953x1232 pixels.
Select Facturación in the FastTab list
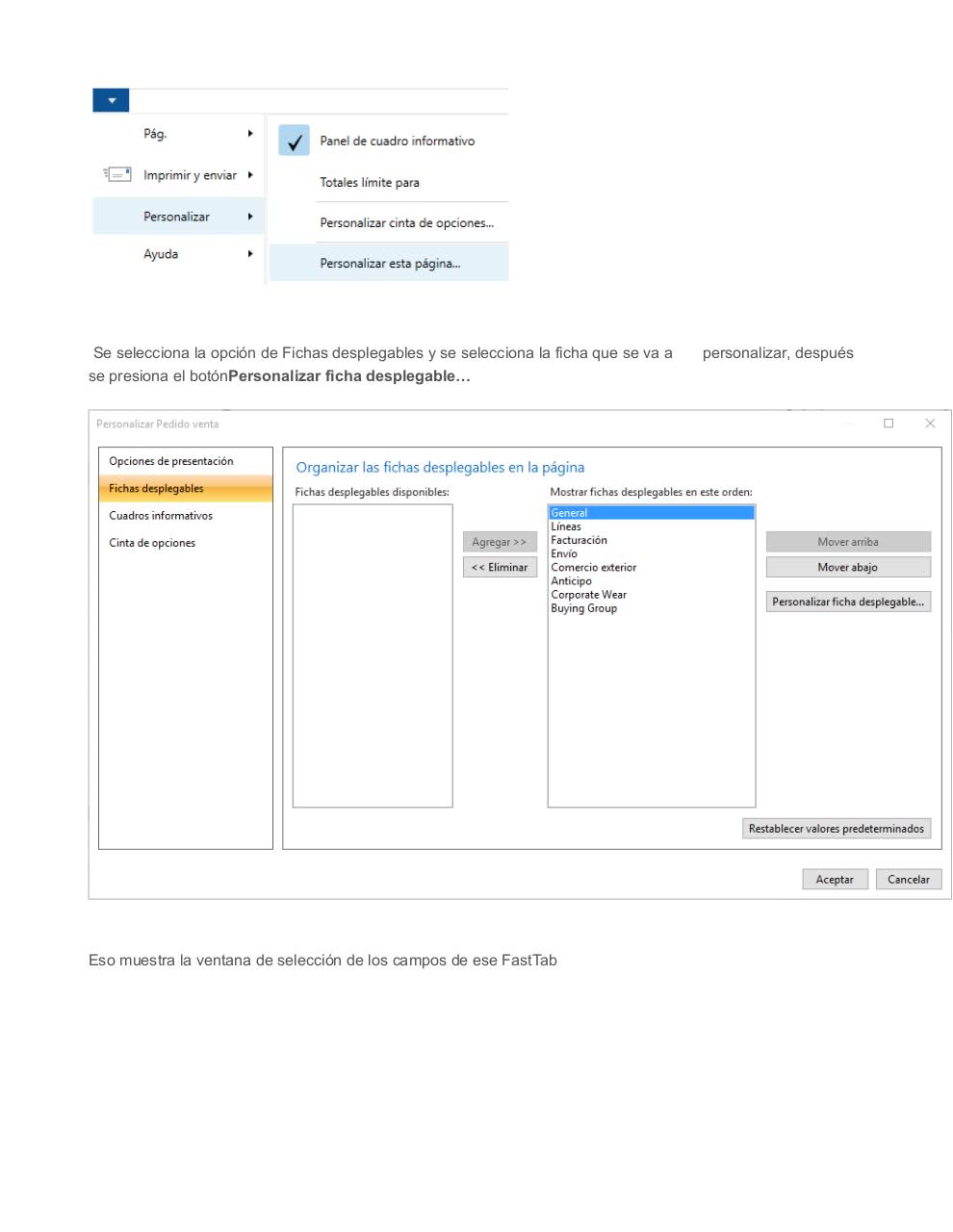(579, 540)
